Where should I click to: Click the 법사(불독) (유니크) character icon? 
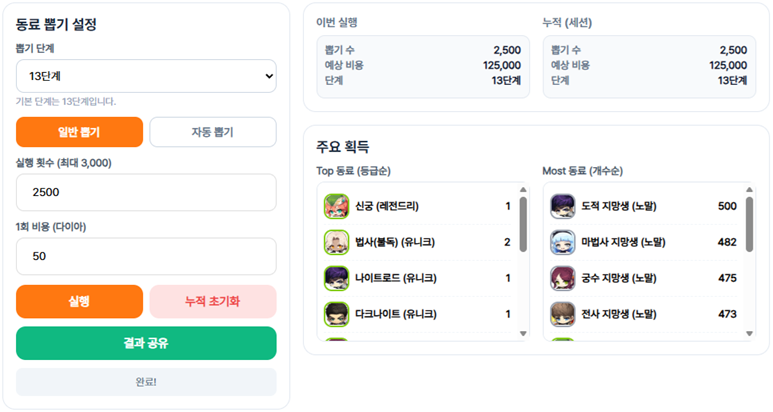pos(336,242)
